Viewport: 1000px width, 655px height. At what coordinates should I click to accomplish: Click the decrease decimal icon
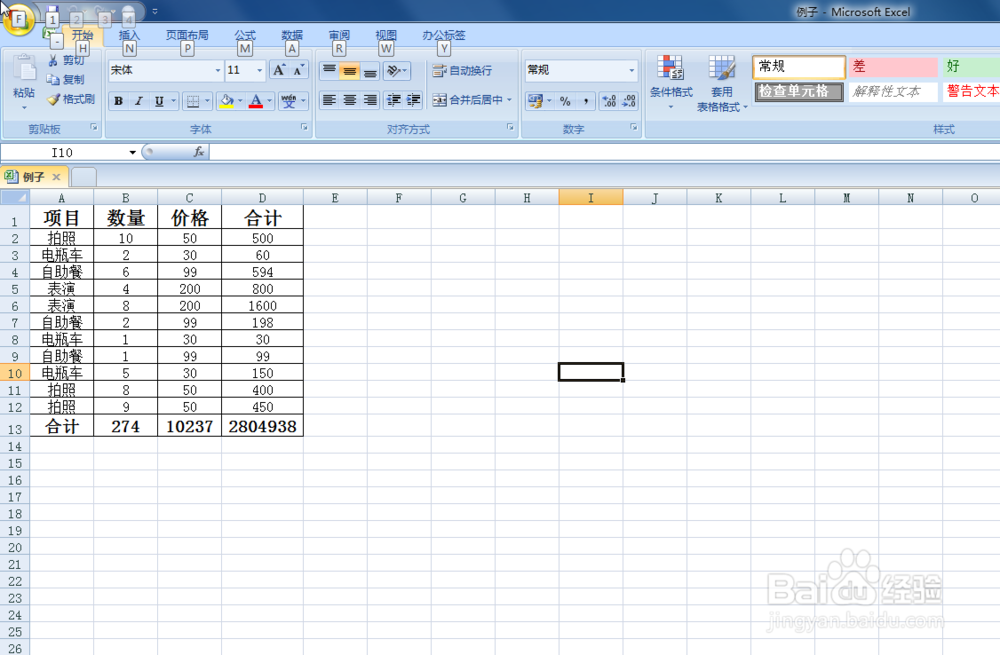point(629,101)
